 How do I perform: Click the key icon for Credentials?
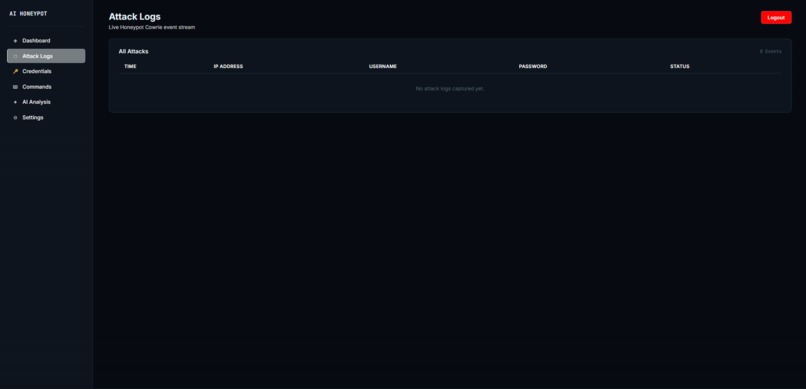click(x=15, y=71)
